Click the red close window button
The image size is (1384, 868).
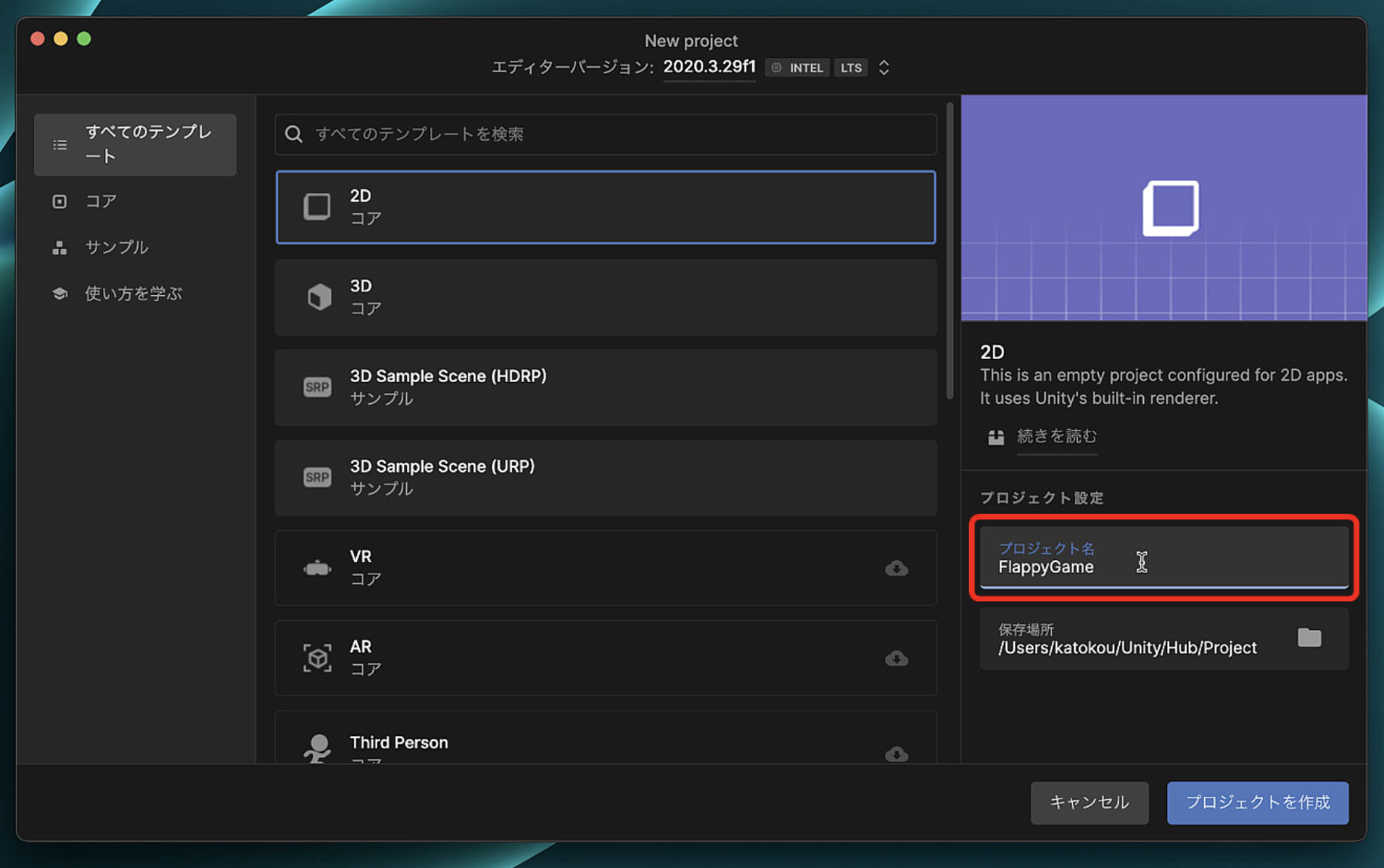point(38,39)
